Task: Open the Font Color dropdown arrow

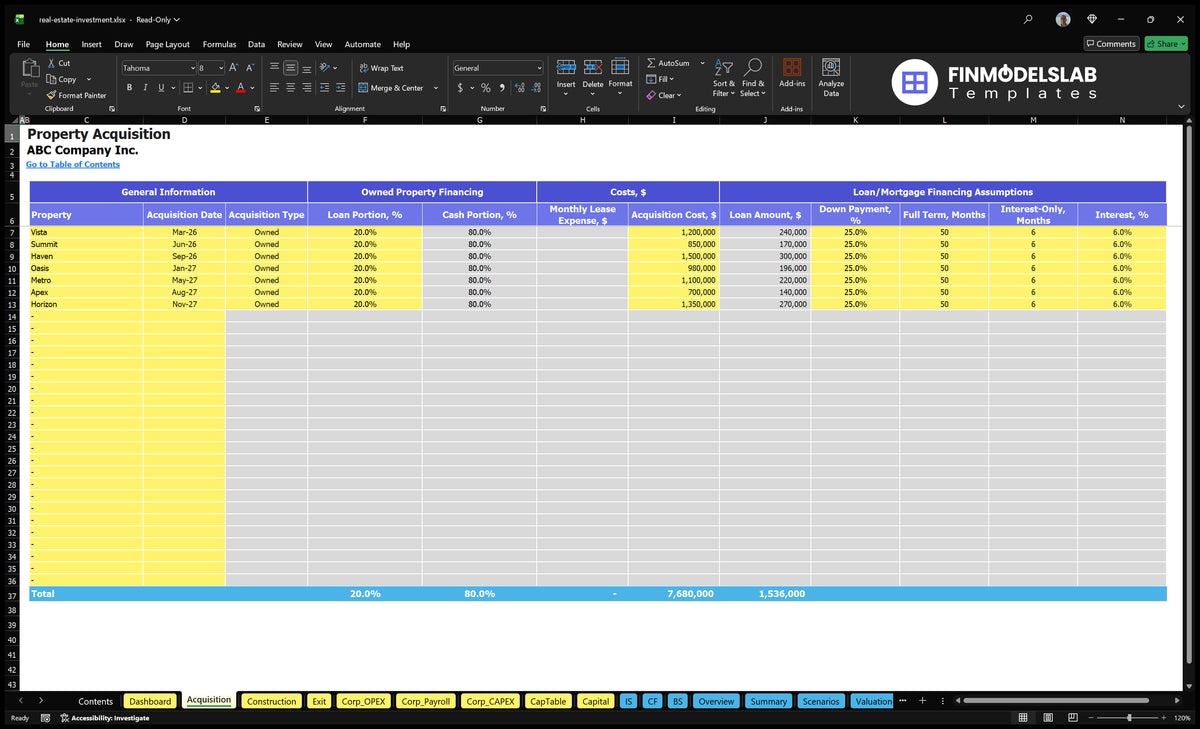Action: 252,88
